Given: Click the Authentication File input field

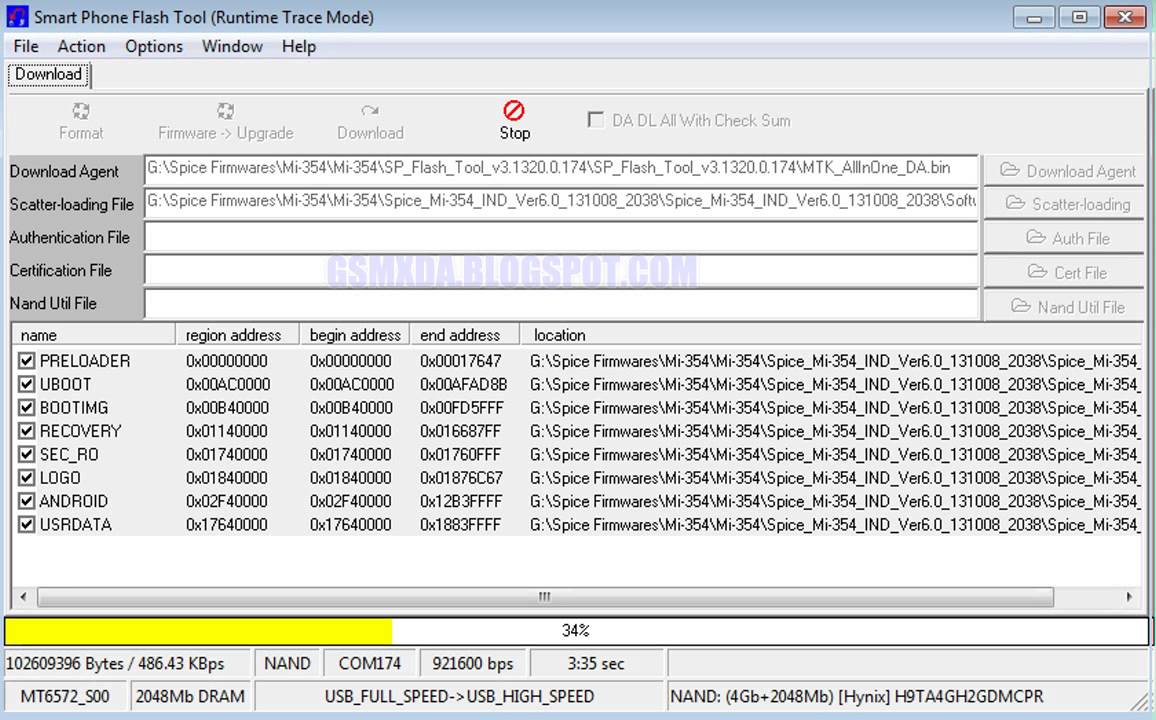Looking at the screenshot, I should coord(561,237).
